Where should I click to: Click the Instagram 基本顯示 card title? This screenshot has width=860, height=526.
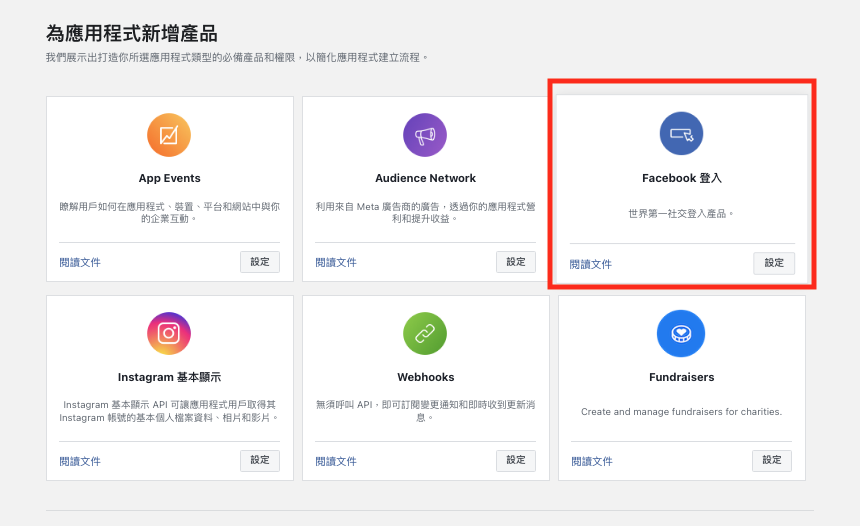point(169,377)
